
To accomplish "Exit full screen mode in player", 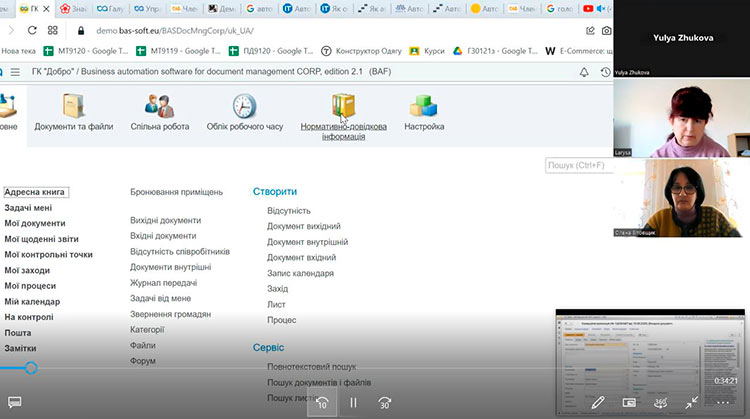I will [x=691, y=402].
